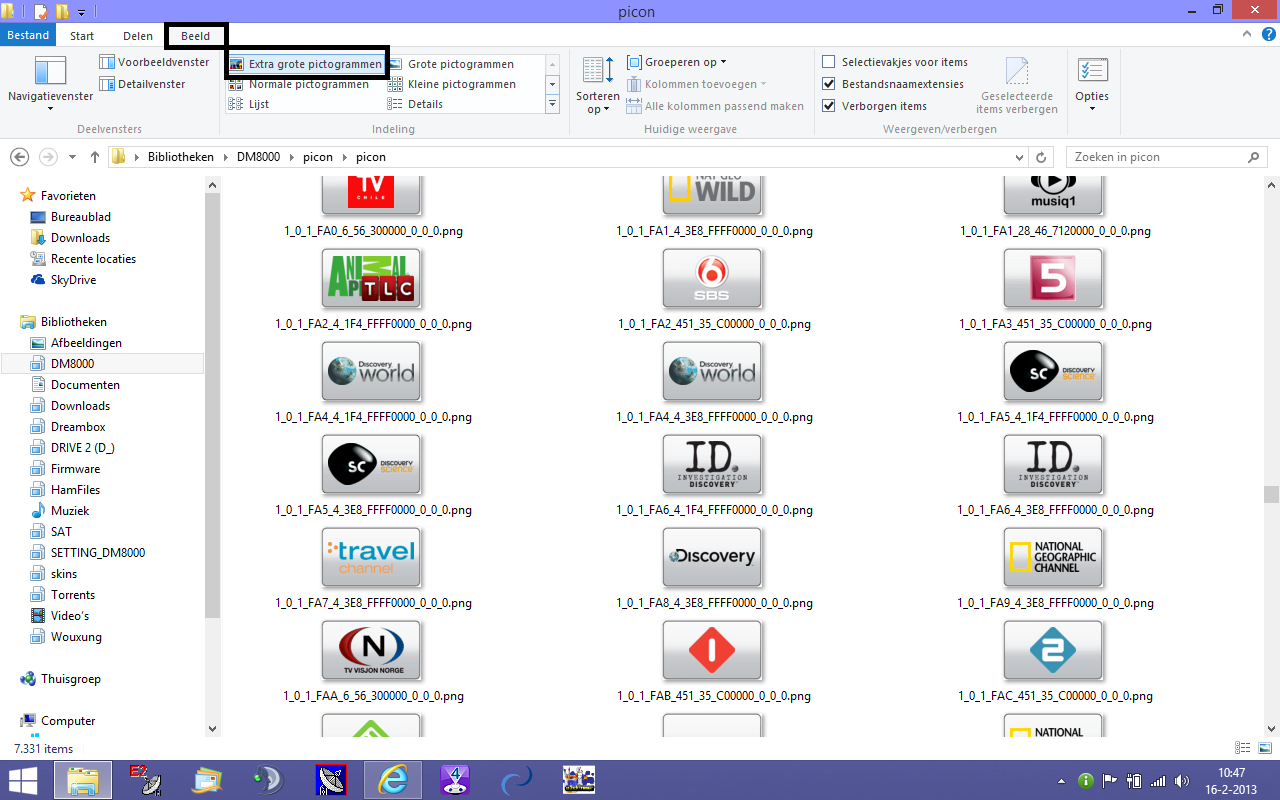Choose Kleine pictogrammen view
Screen dimensions: 1280x800
tap(452, 84)
